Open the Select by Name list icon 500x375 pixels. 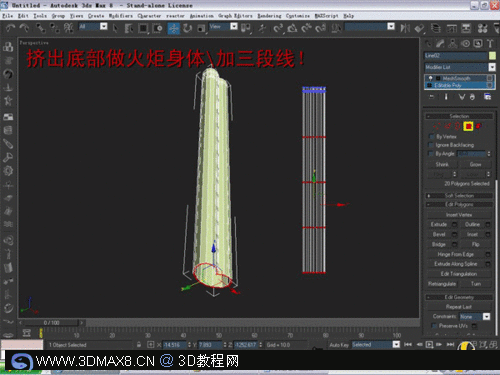[129, 29]
